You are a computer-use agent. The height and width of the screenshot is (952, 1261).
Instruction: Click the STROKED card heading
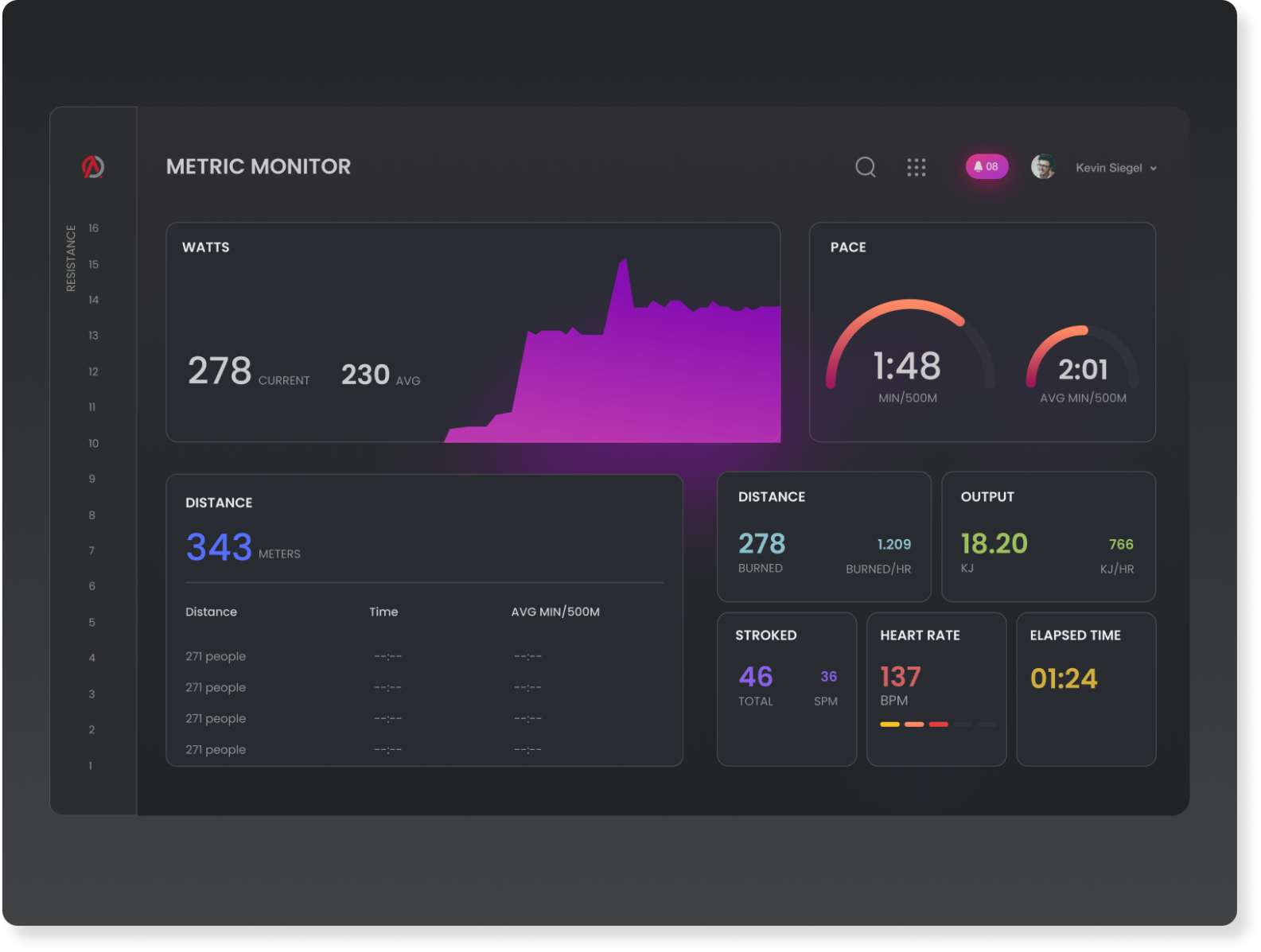(765, 635)
